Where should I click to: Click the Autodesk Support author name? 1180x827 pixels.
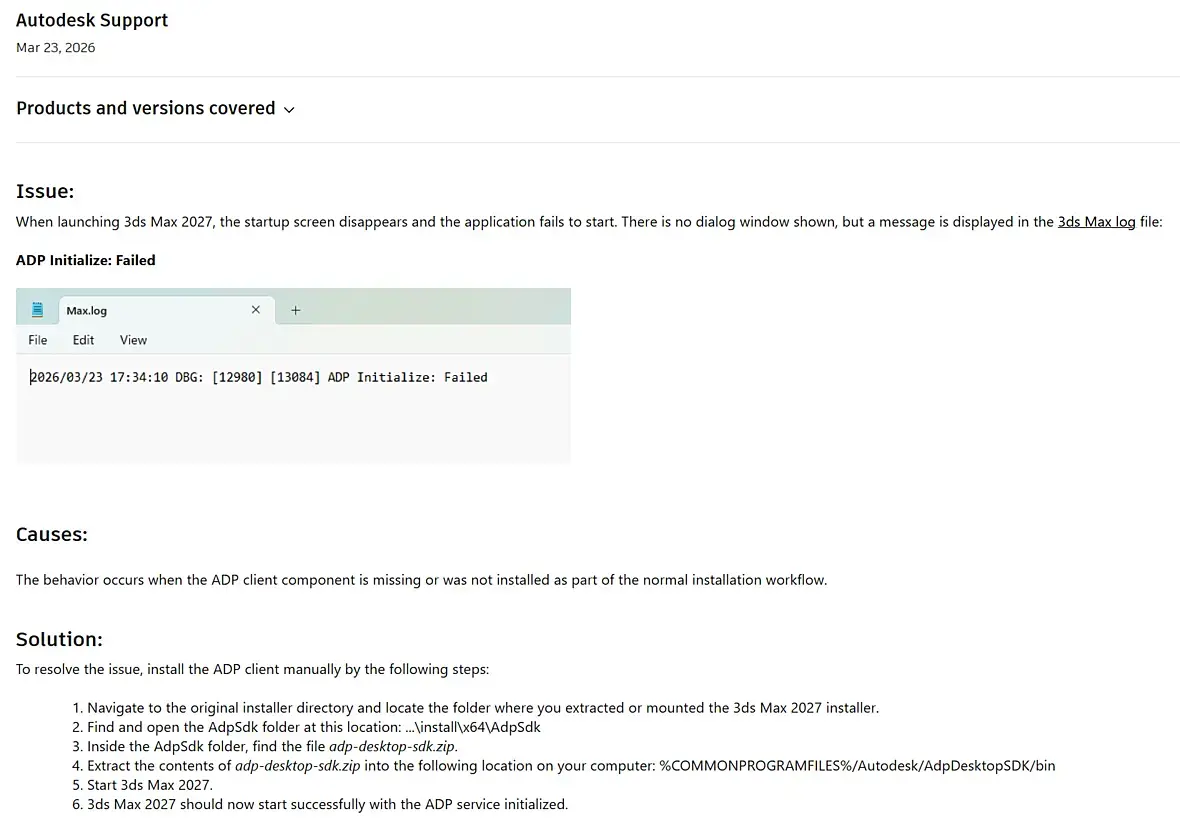[x=92, y=20]
